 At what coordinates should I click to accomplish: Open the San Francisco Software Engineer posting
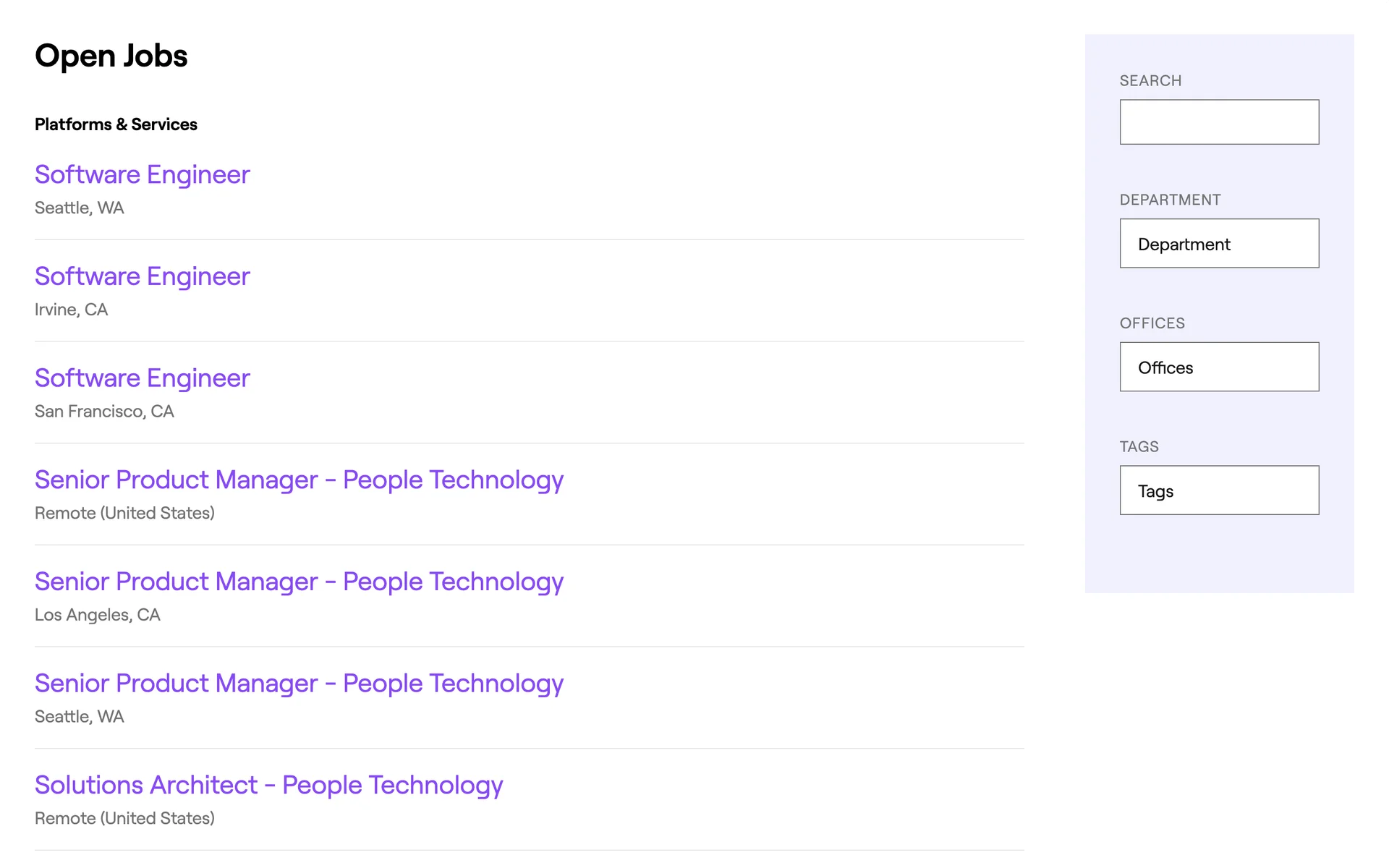tap(142, 378)
